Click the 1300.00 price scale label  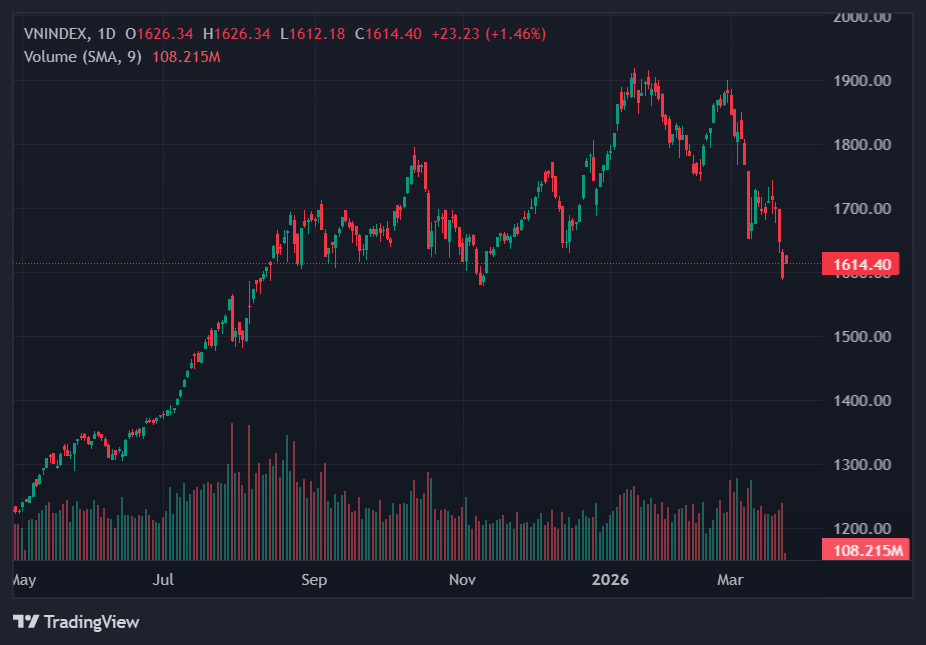(861, 465)
